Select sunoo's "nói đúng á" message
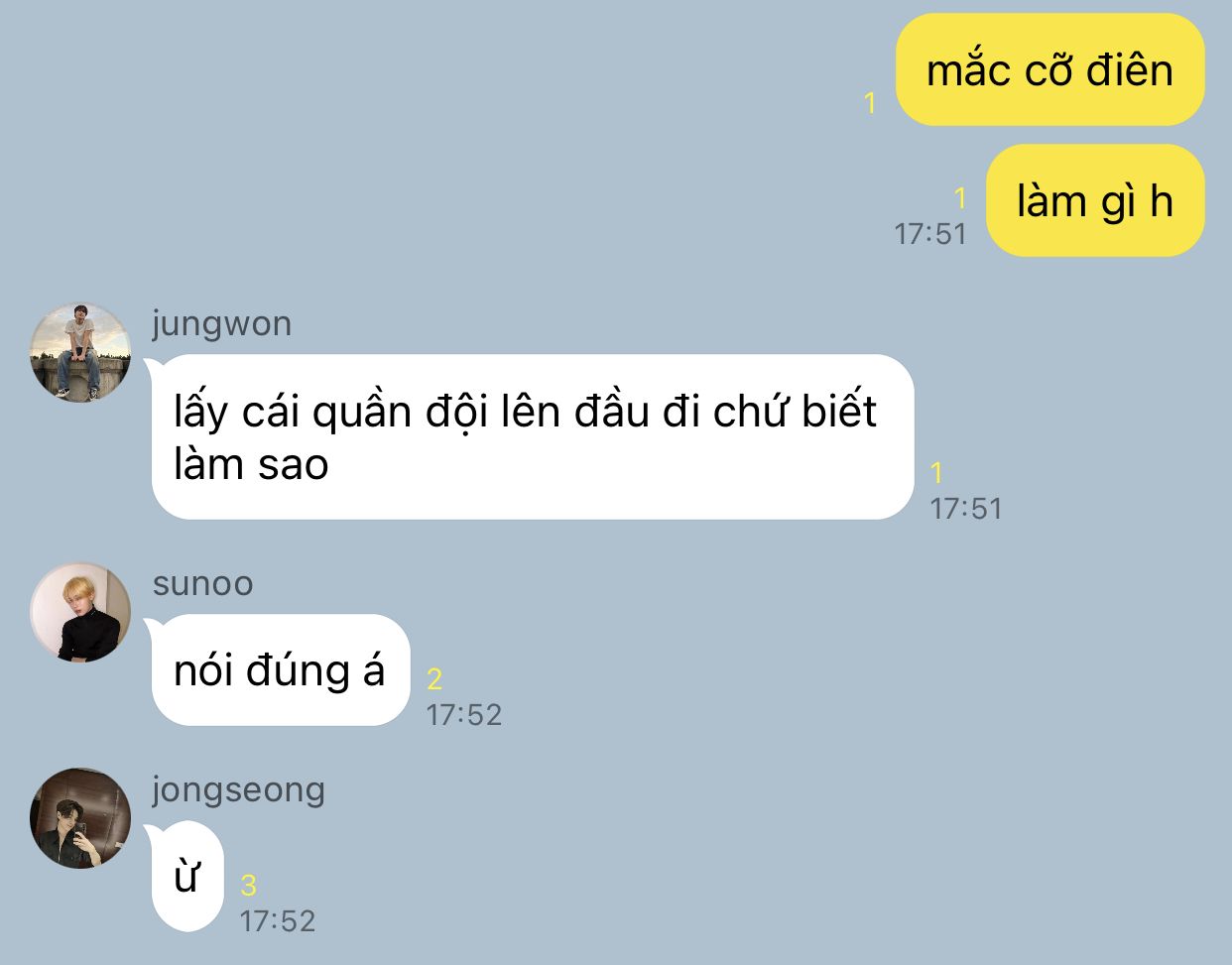 click(280, 670)
